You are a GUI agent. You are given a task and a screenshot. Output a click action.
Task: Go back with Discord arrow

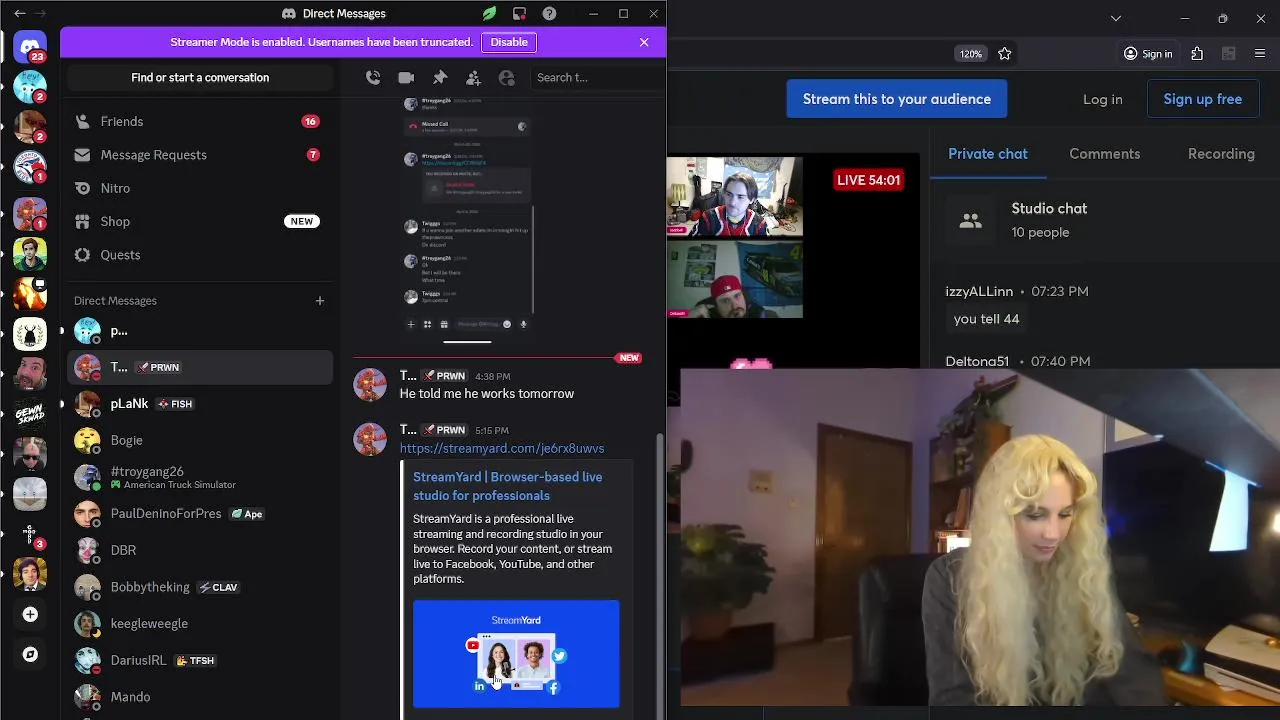point(20,14)
